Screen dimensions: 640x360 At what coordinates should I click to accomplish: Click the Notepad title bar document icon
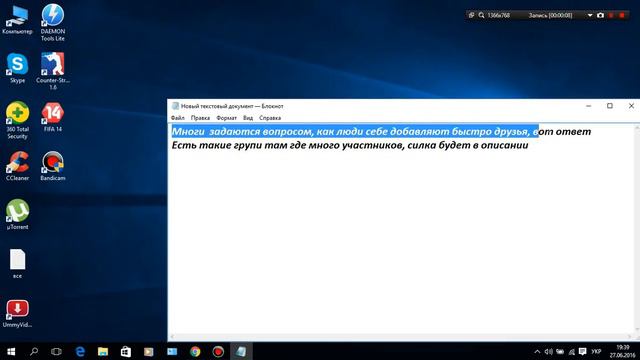176,106
